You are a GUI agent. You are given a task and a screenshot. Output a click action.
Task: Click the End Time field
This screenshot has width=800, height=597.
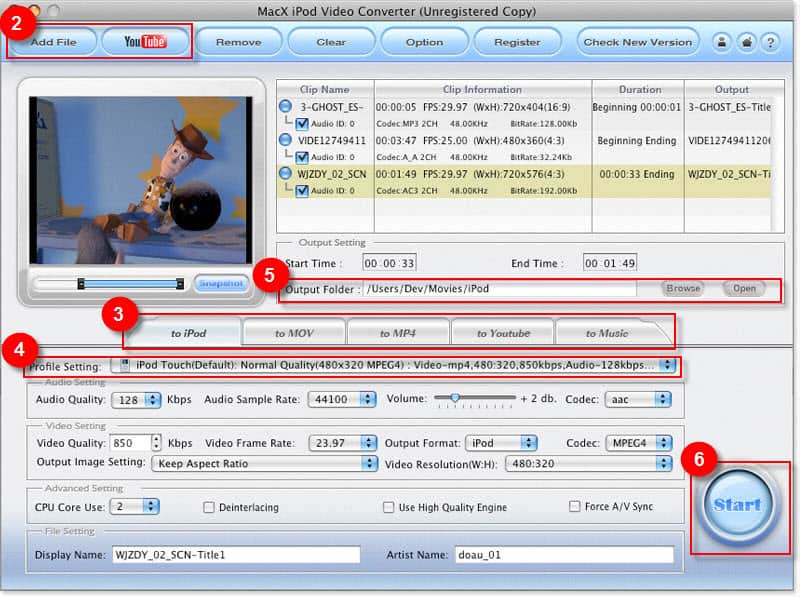(610, 263)
